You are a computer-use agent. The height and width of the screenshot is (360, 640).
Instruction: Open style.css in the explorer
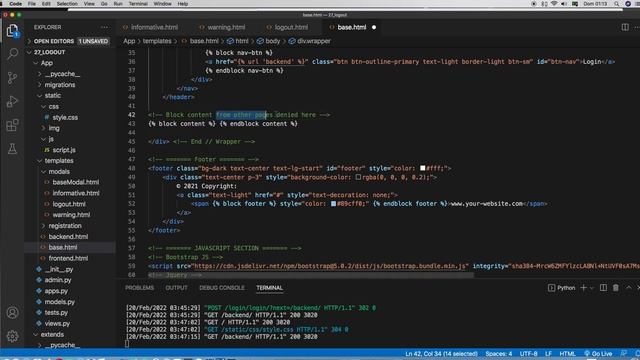pyautogui.click(x=65, y=118)
